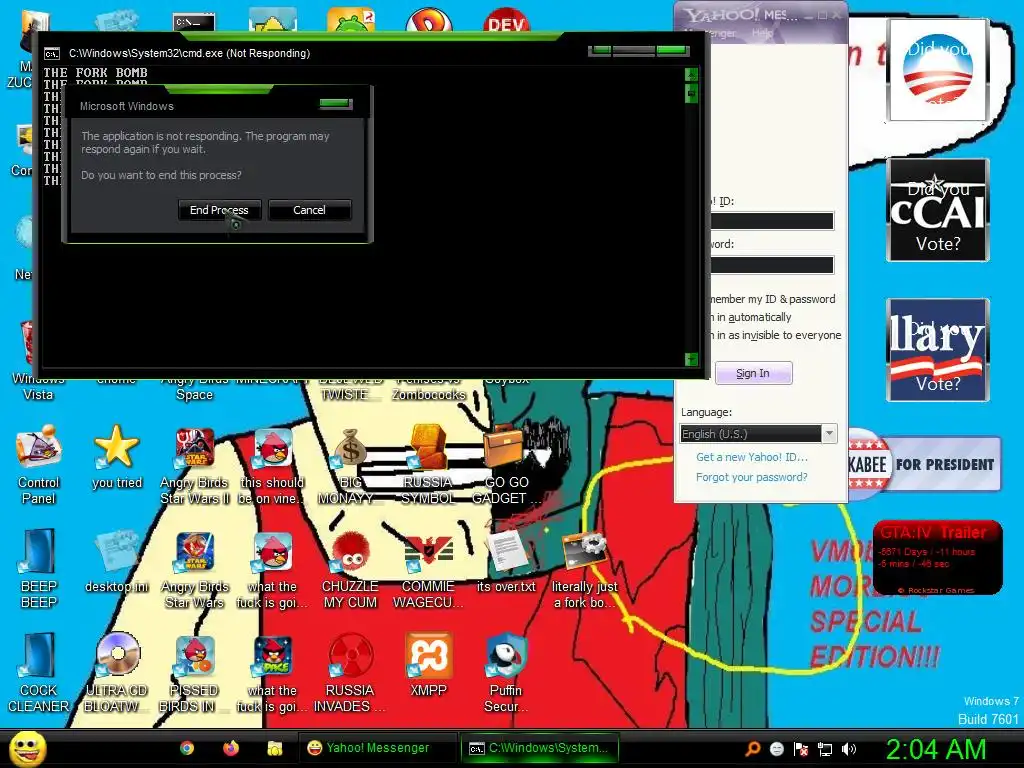This screenshot has height=768, width=1024.
Task: Open the 'Get a new Yahoo! ID...' link
Action: pos(752,456)
